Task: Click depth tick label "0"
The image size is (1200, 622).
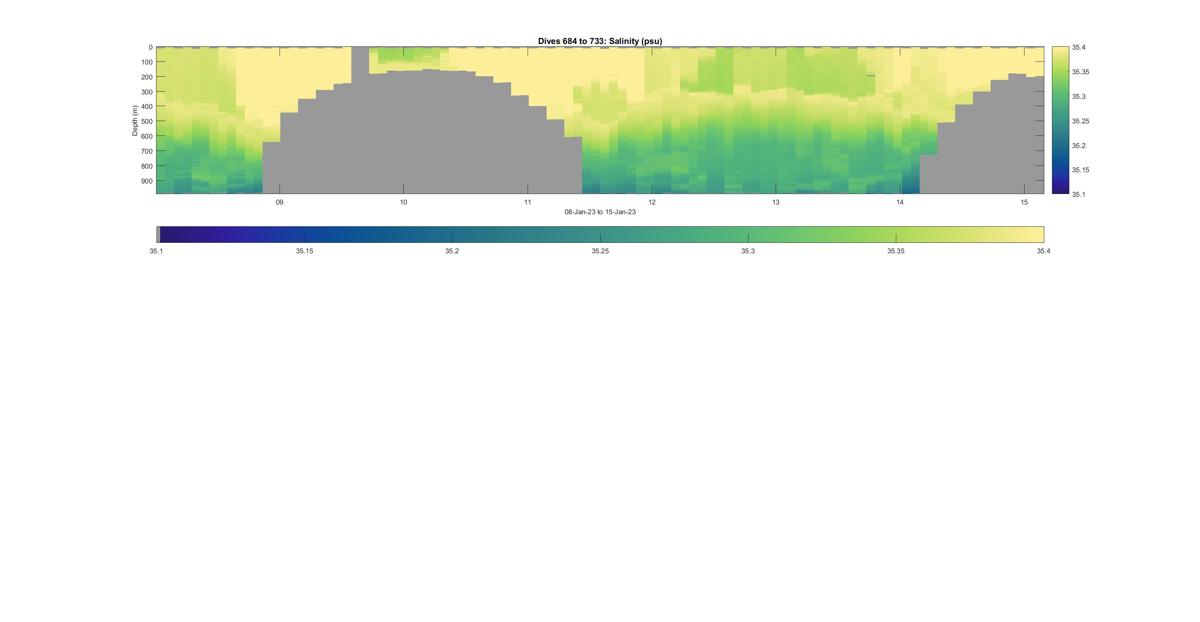Action: (150, 47)
